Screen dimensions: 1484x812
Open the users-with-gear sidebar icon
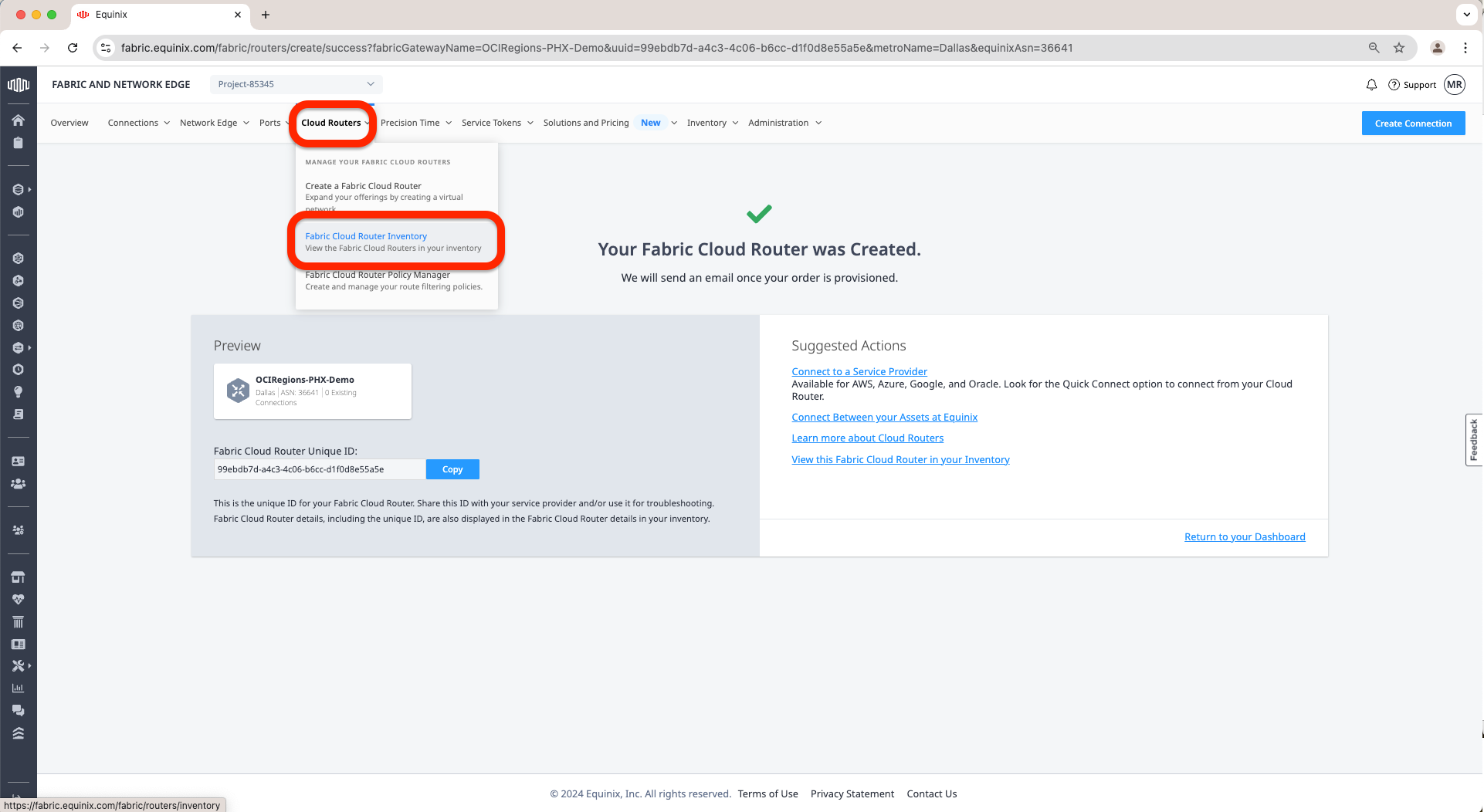point(18,530)
